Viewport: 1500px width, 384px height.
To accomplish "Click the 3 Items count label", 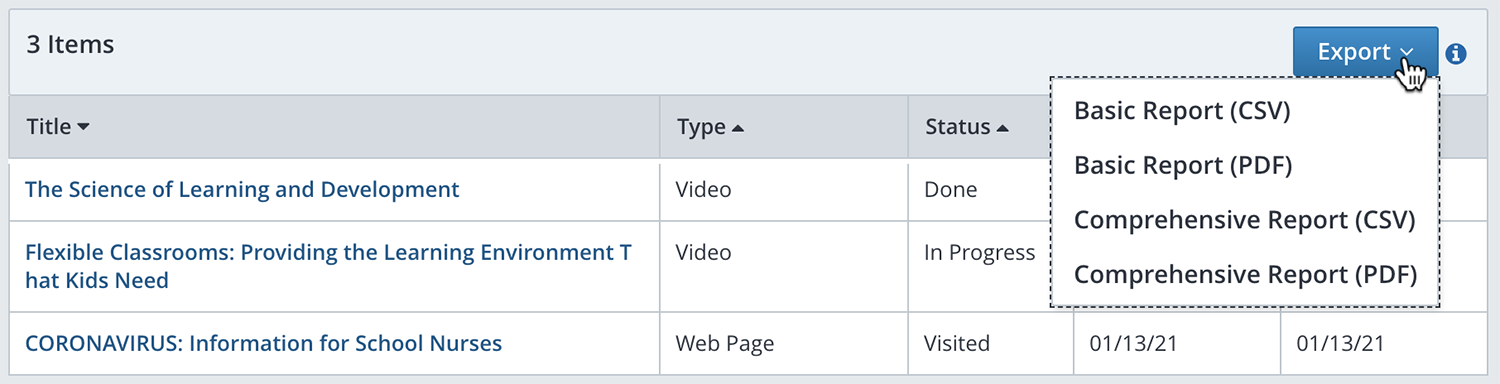I will click(x=70, y=45).
